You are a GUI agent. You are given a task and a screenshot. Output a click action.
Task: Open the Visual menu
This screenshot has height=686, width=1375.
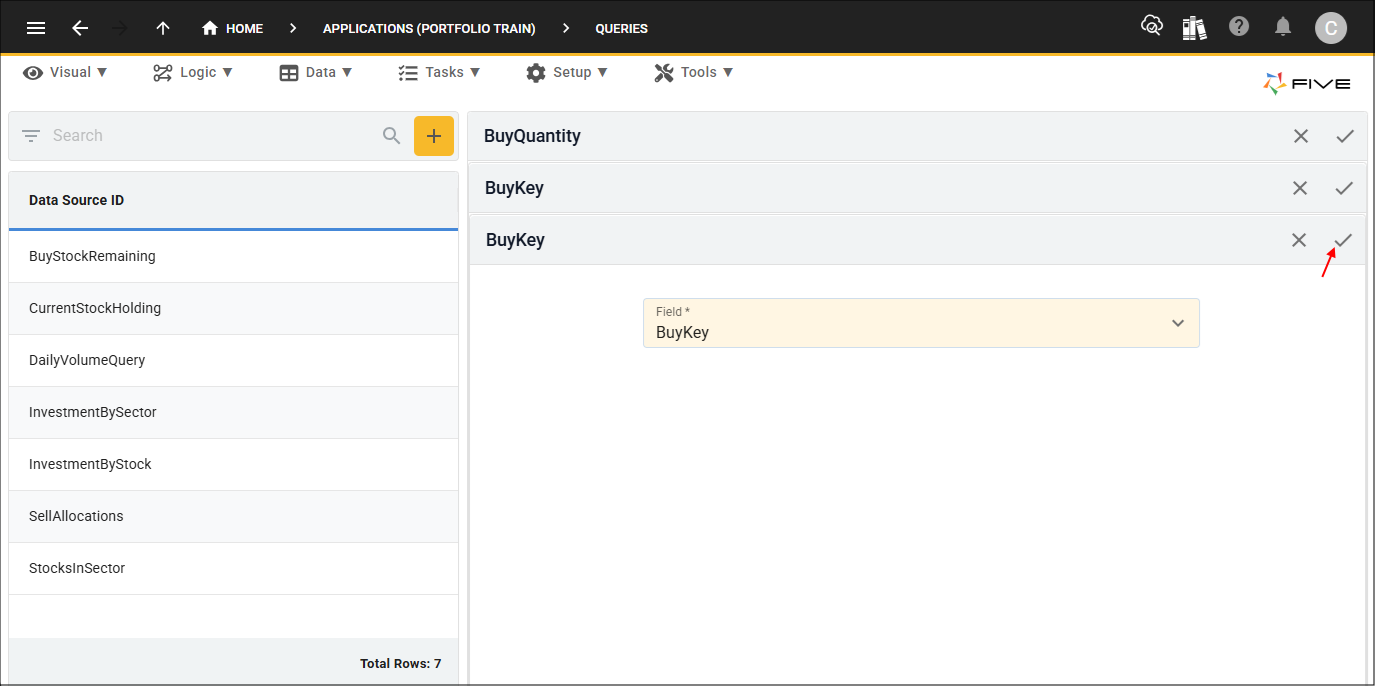[65, 72]
